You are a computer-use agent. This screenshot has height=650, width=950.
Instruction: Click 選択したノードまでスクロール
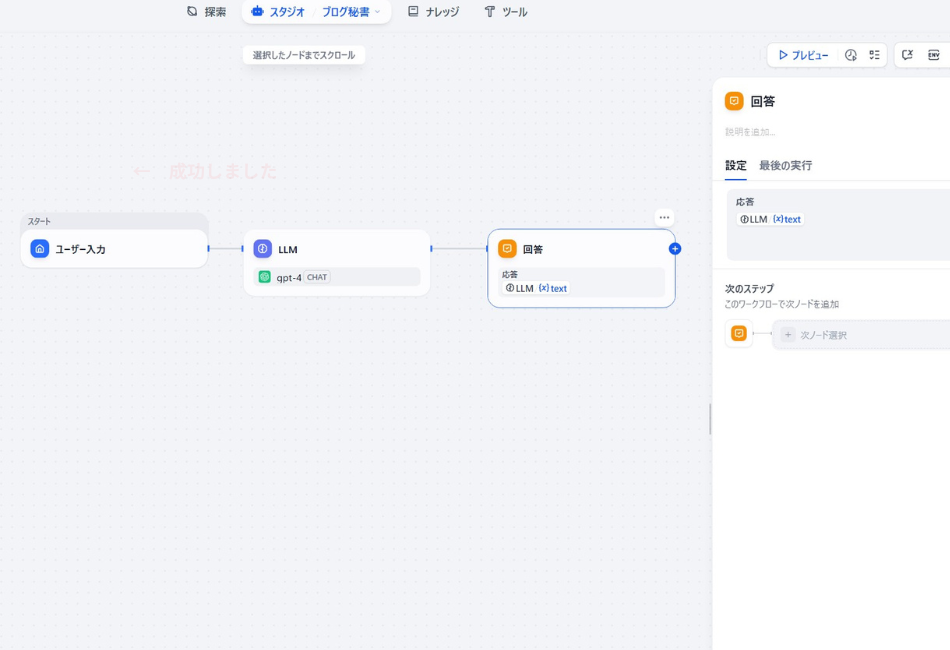click(x=304, y=55)
